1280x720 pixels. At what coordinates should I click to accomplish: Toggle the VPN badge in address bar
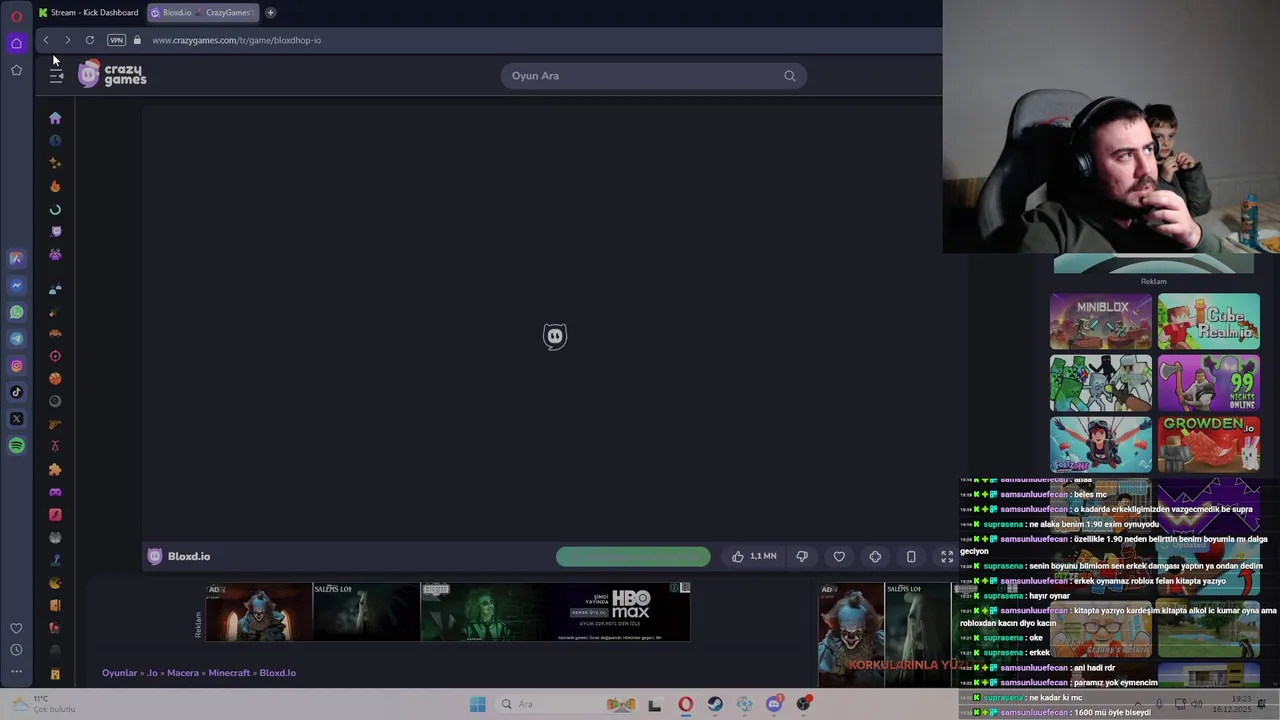click(116, 40)
